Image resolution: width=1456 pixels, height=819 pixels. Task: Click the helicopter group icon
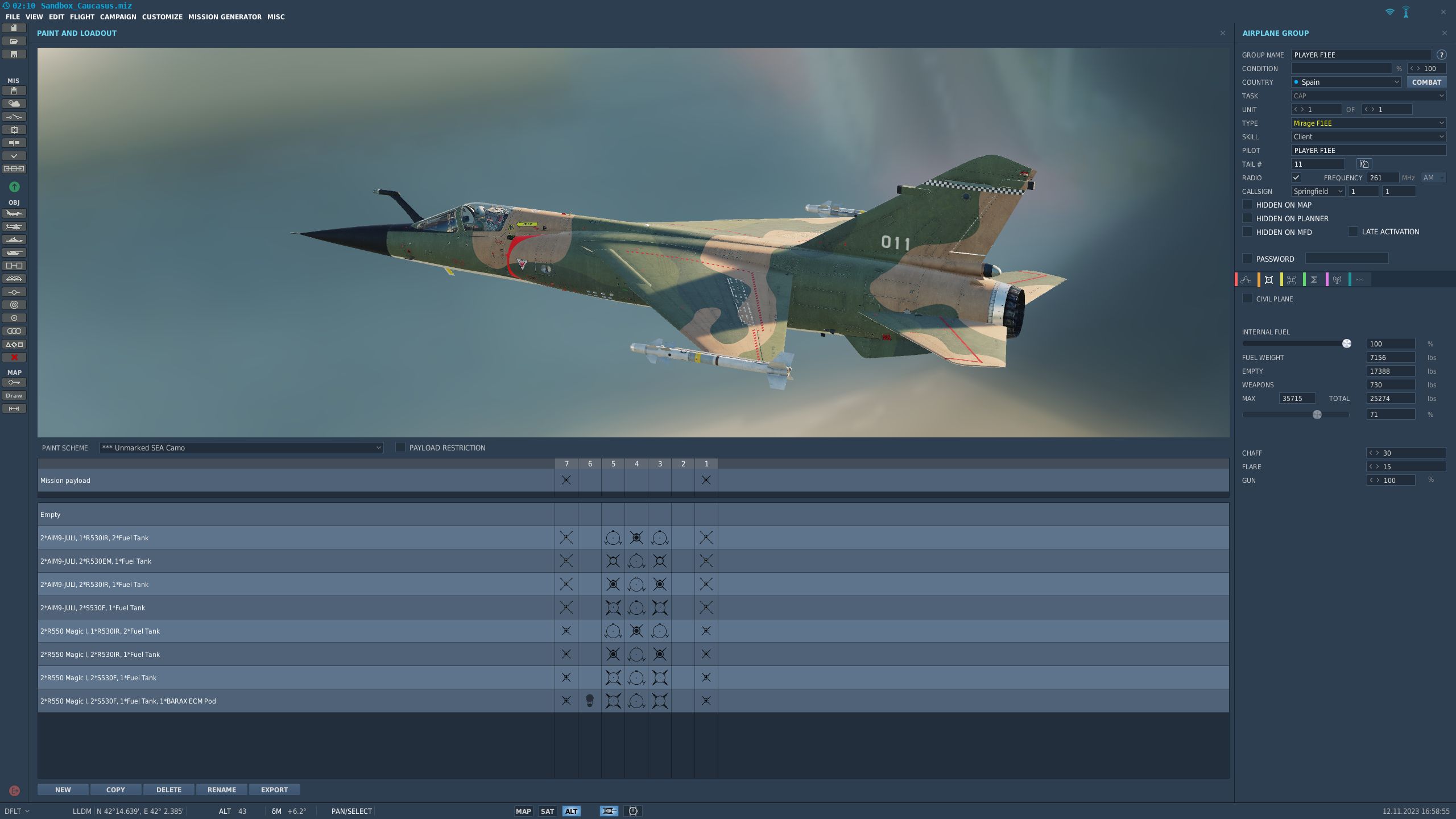point(14,227)
